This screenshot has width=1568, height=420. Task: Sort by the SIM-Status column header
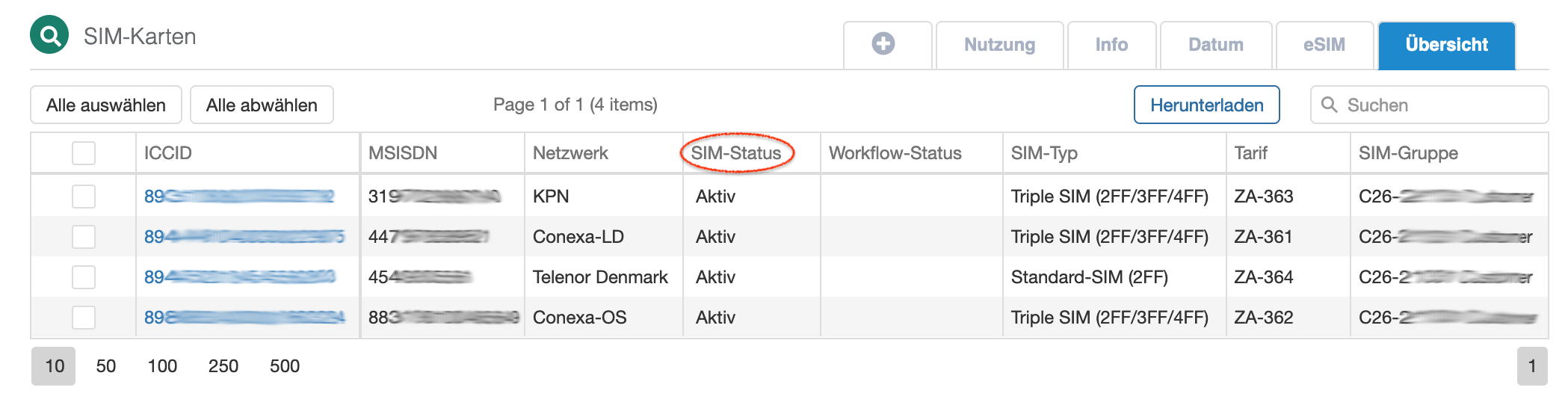click(736, 153)
